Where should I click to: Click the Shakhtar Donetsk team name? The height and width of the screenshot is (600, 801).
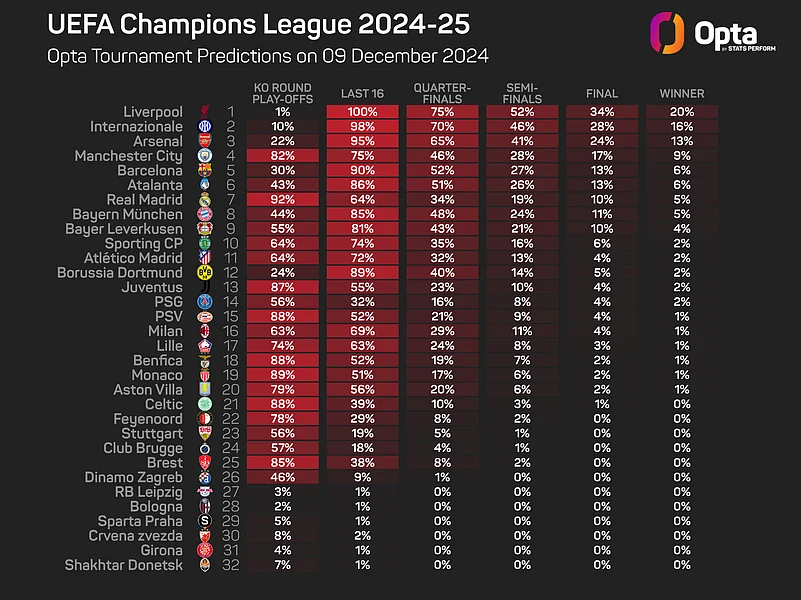point(123,565)
